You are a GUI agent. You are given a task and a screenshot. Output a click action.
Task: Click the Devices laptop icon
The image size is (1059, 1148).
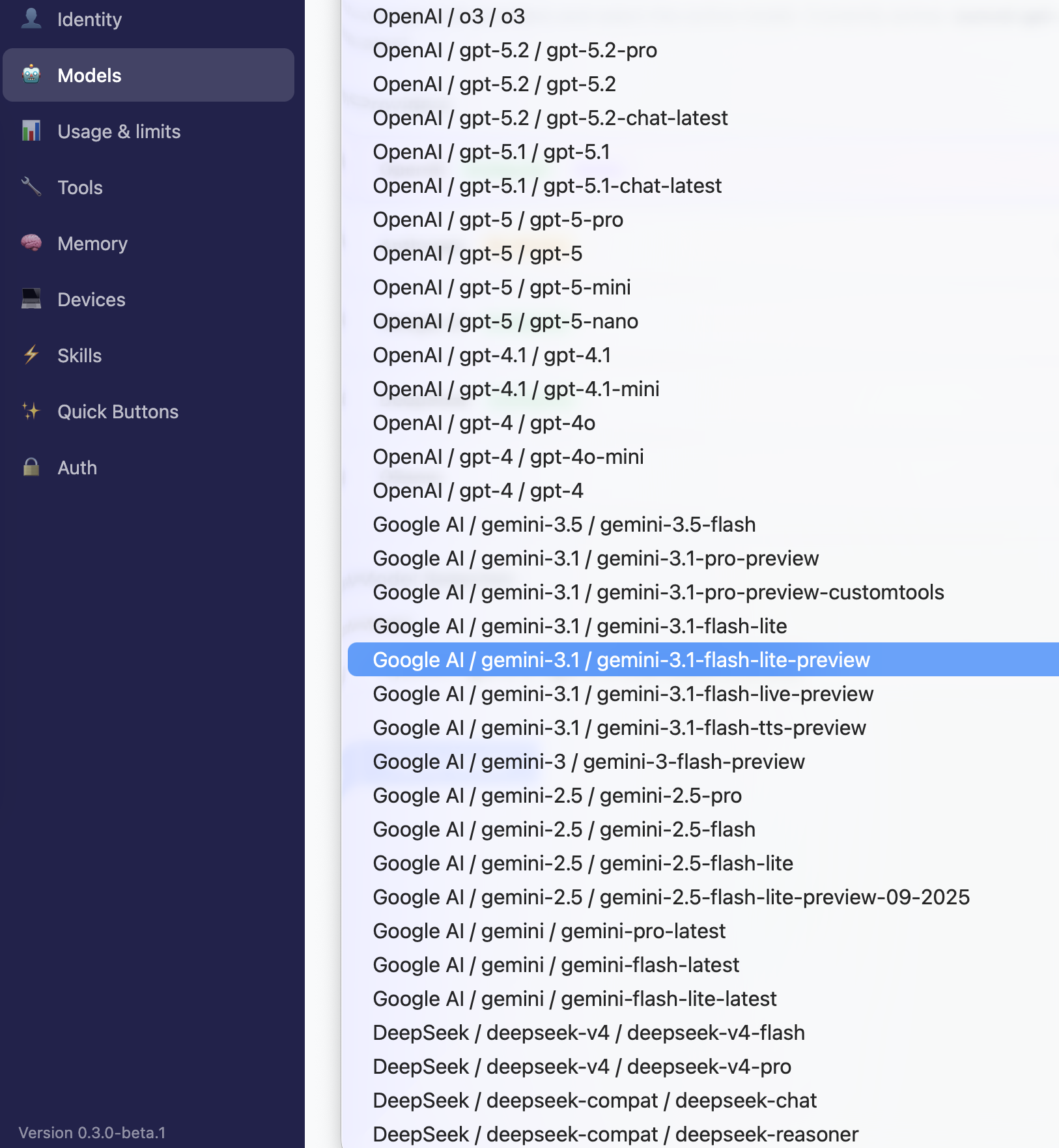click(x=31, y=298)
